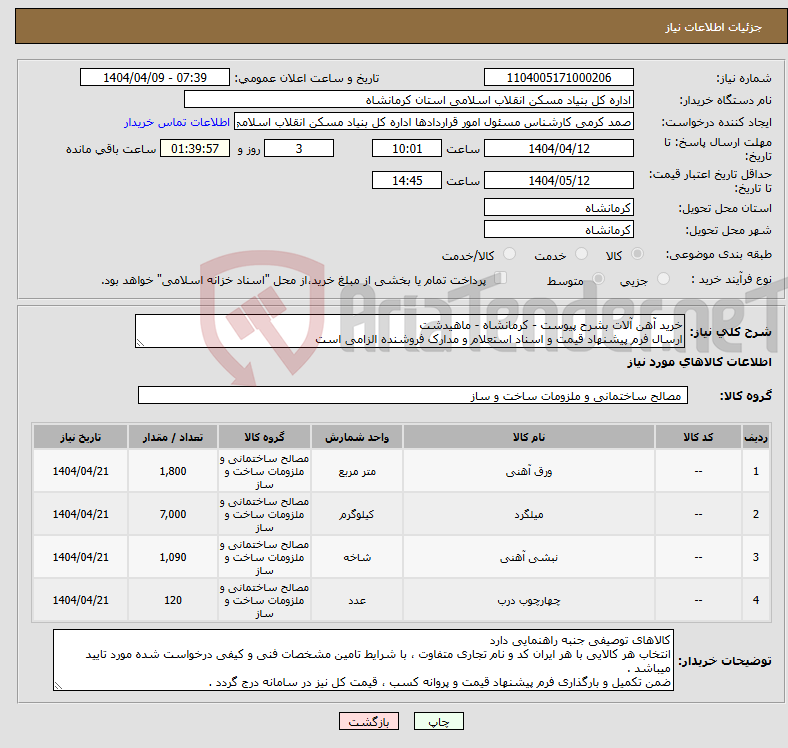Click the واحد شمارش column header
This screenshot has height=748, width=788.
coord(357,437)
